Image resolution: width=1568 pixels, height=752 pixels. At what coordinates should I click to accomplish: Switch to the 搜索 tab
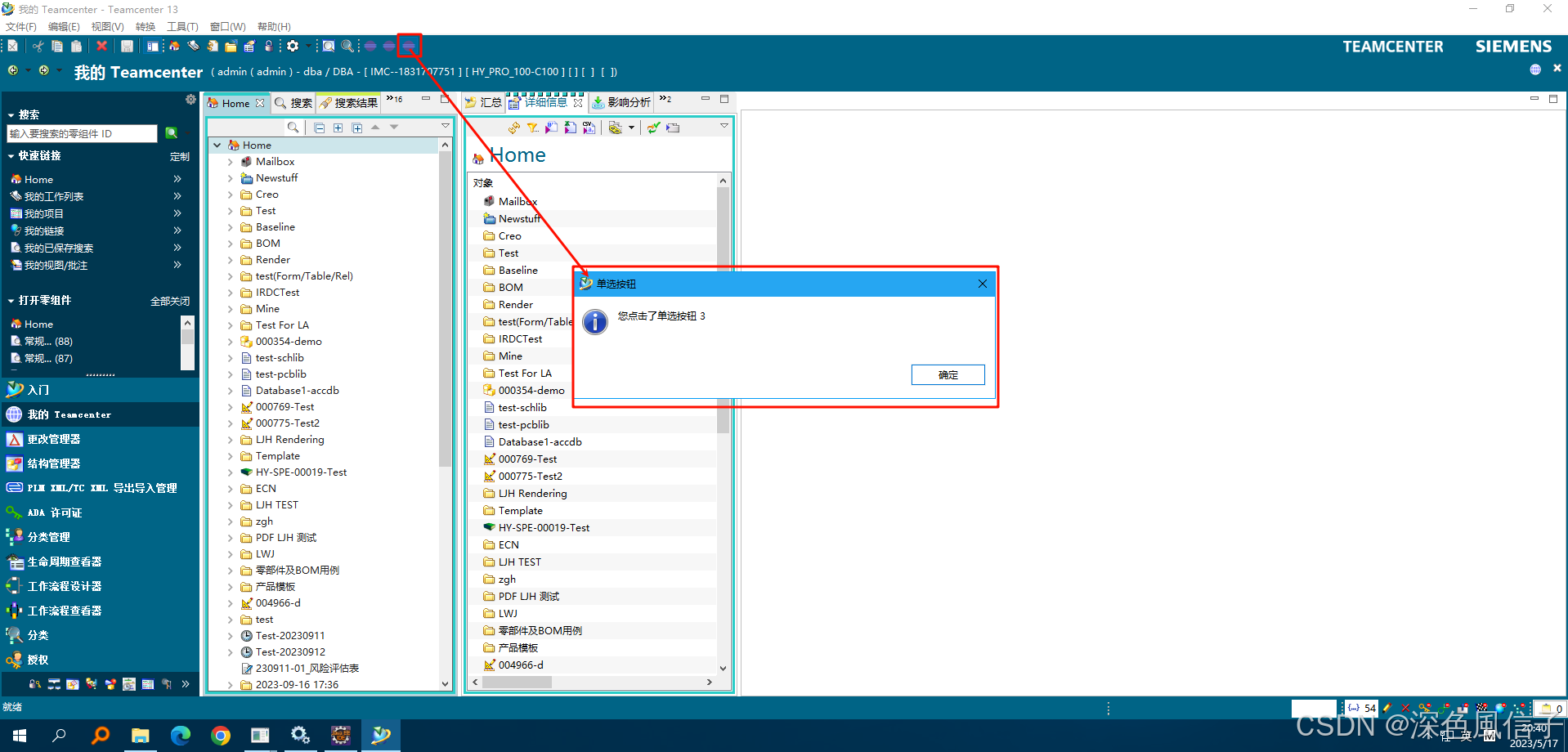pyautogui.click(x=293, y=103)
